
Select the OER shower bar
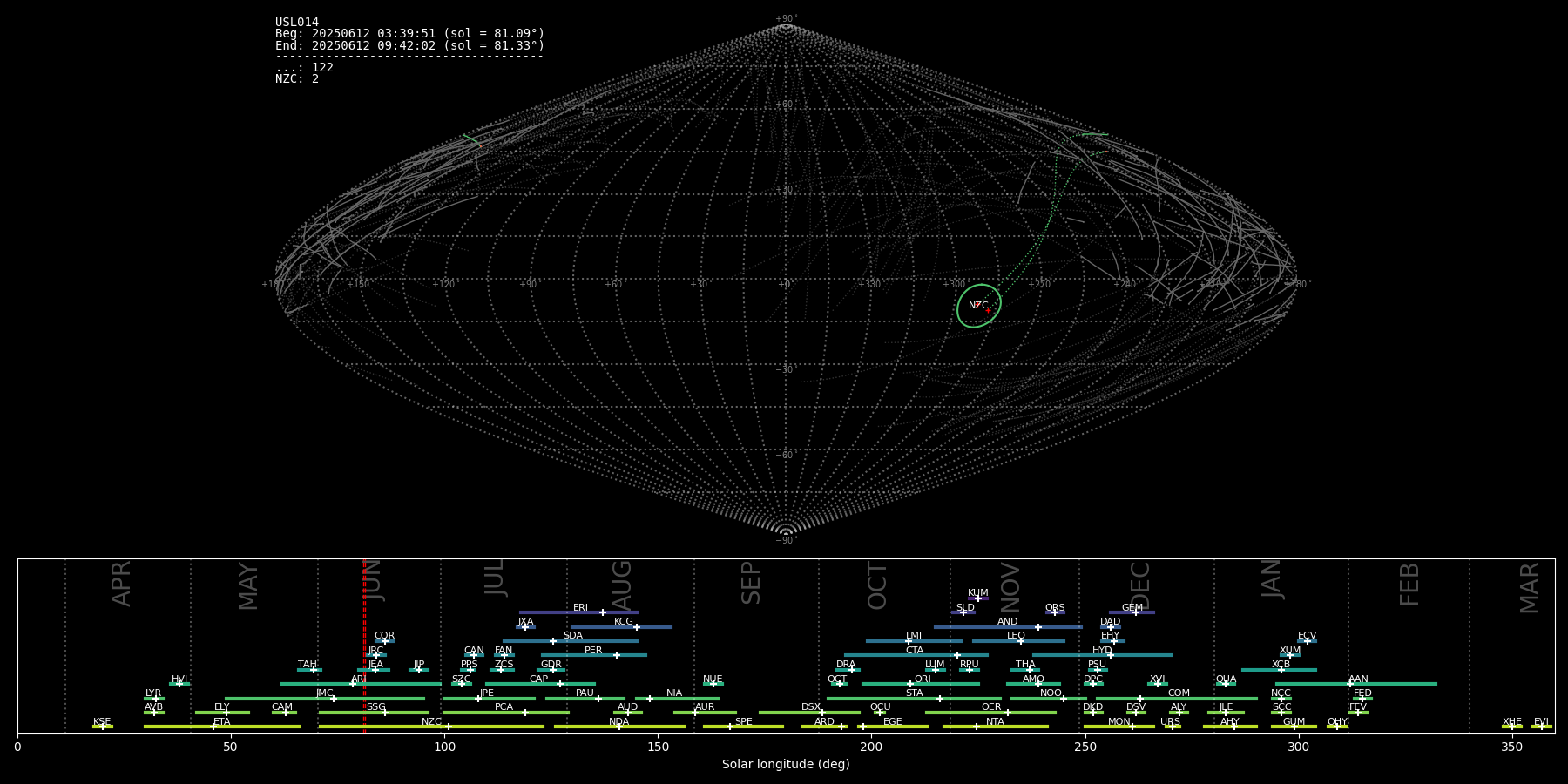[x=990, y=713]
